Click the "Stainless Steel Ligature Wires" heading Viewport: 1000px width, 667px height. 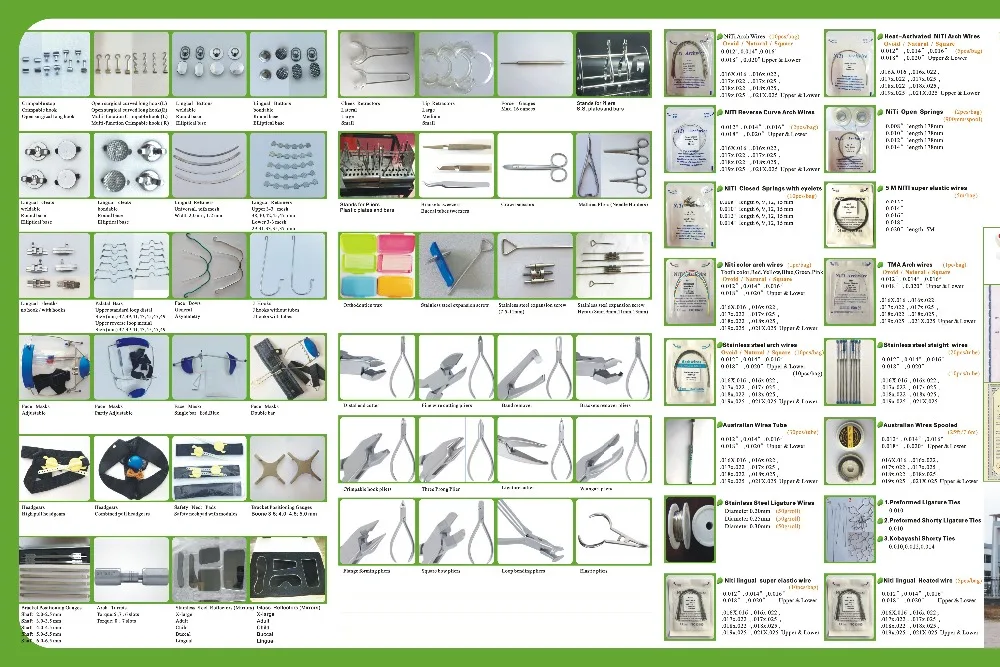click(769, 502)
